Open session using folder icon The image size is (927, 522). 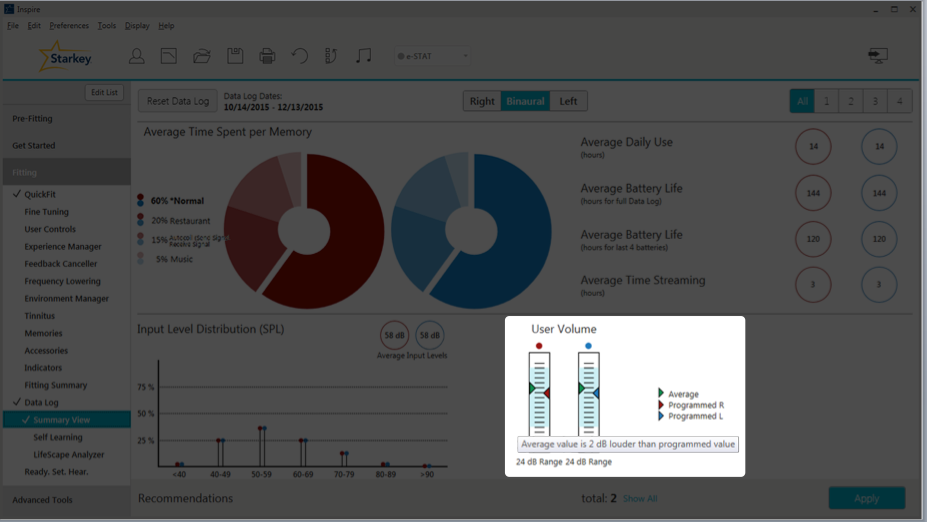pyautogui.click(x=202, y=56)
